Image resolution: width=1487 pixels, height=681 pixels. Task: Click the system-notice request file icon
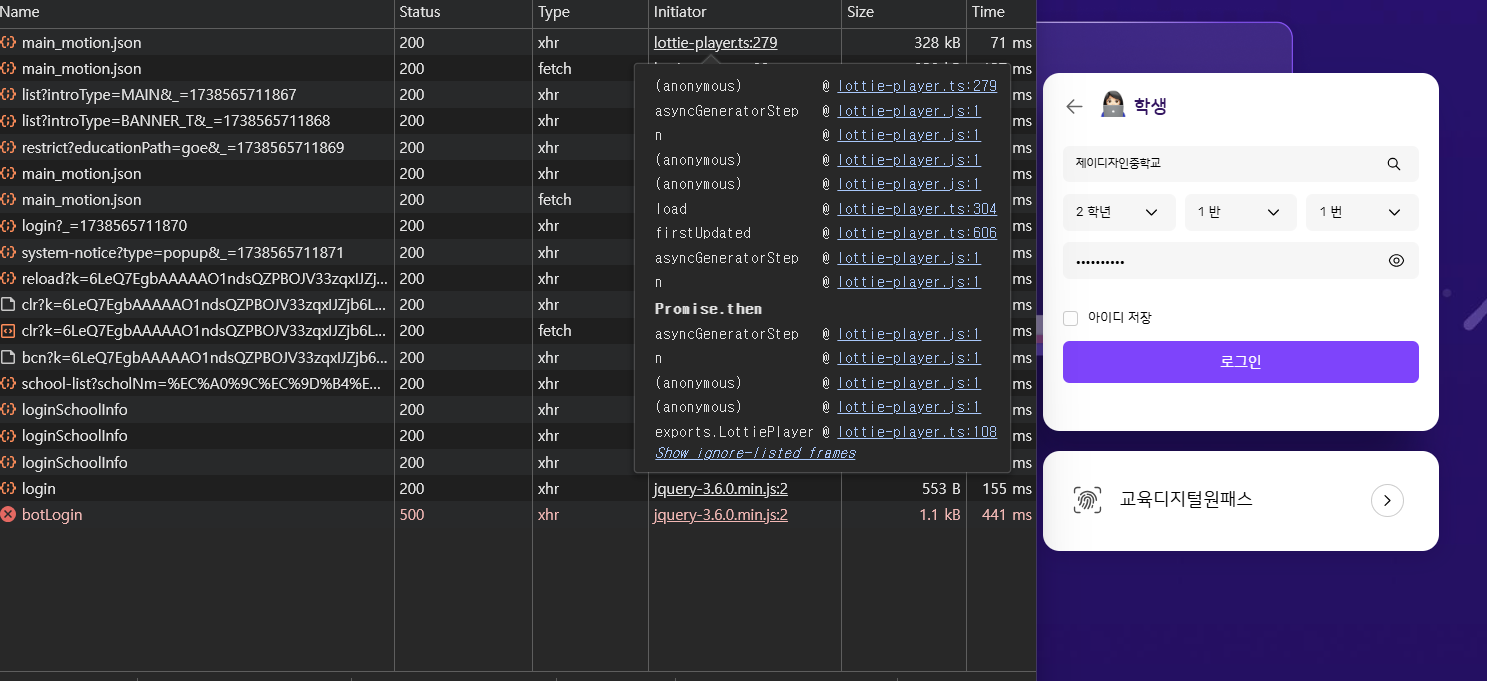9,253
